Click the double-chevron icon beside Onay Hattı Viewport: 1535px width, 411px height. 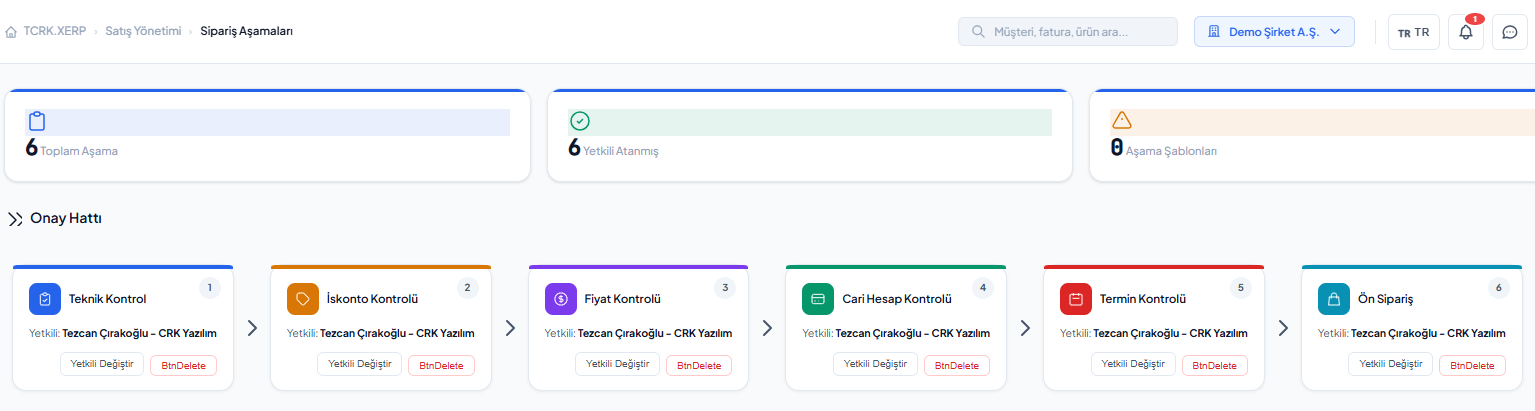pyautogui.click(x=15, y=219)
